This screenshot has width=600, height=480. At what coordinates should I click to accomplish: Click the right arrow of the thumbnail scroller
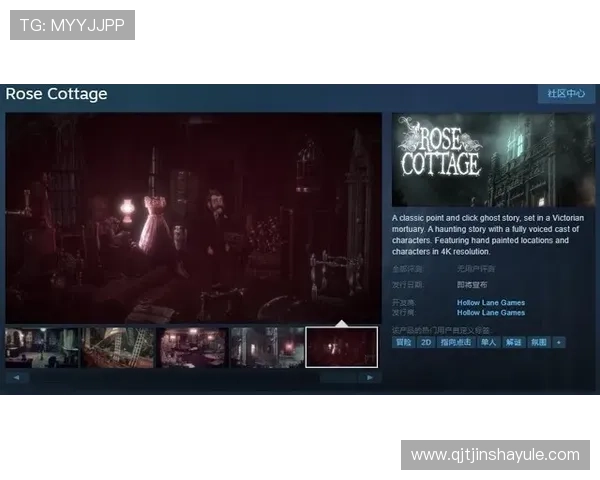pos(370,378)
